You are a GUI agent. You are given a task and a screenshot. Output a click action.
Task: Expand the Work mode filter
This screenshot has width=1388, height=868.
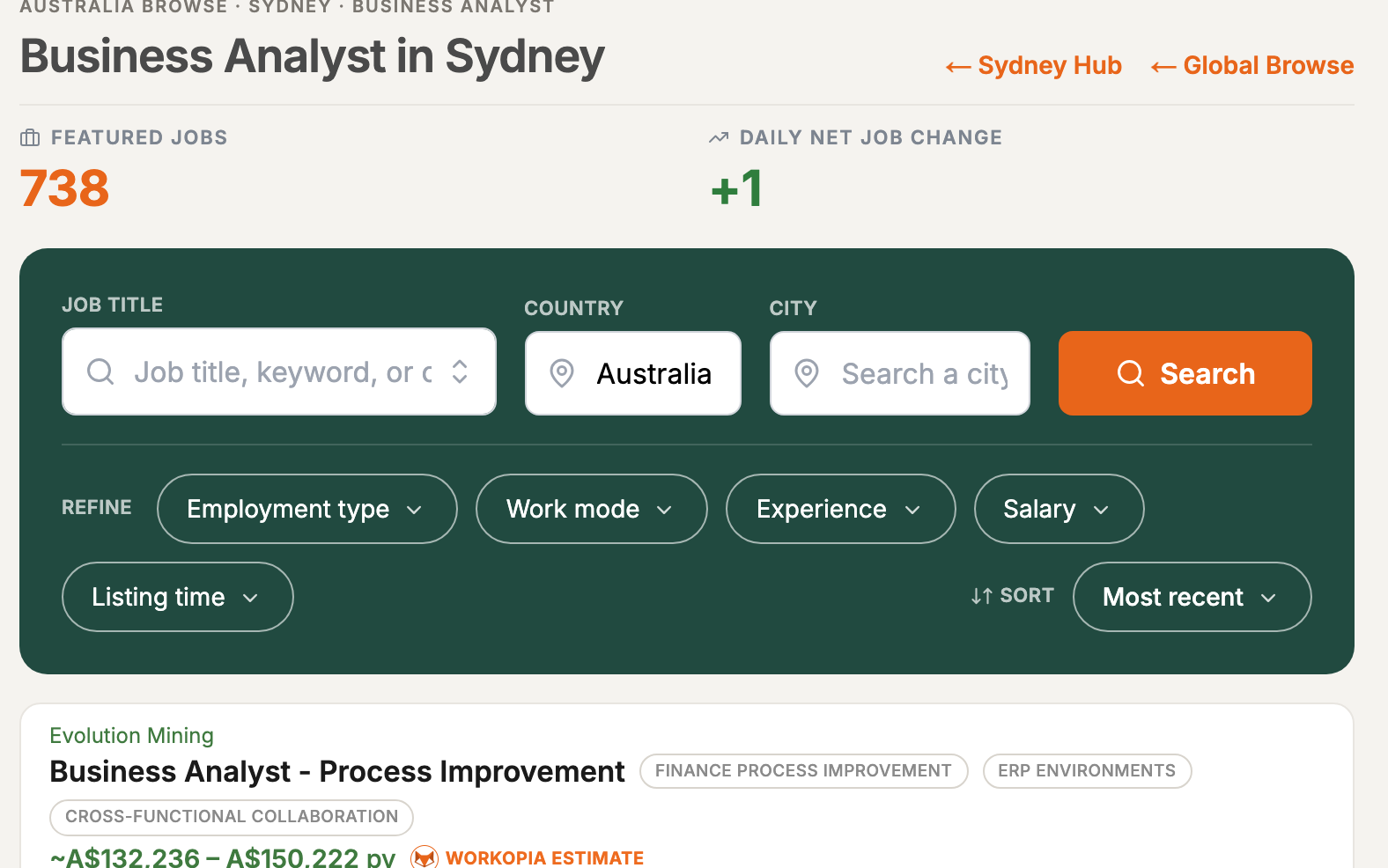coord(592,509)
